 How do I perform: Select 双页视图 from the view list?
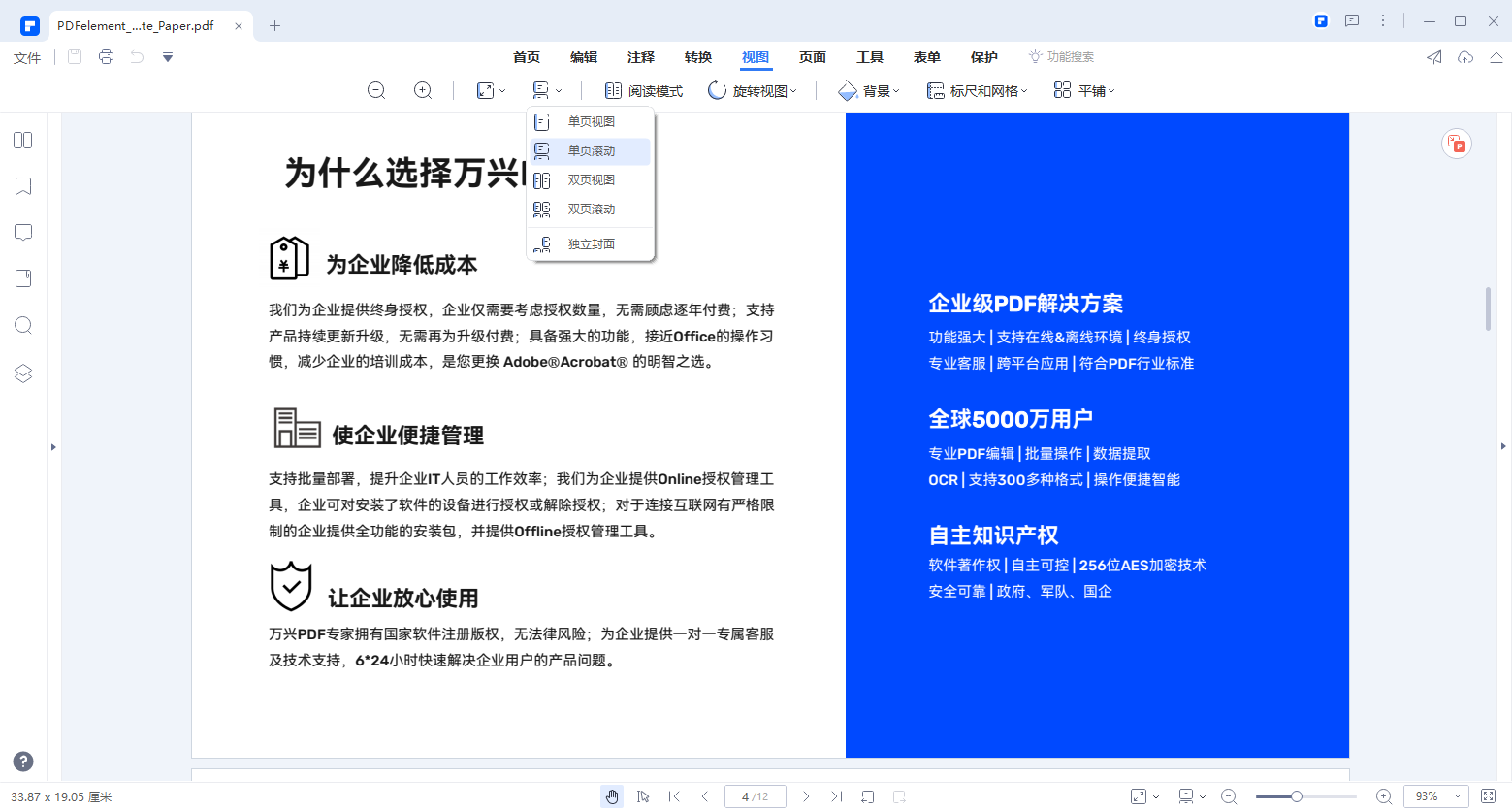pyautogui.click(x=590, y=179)
